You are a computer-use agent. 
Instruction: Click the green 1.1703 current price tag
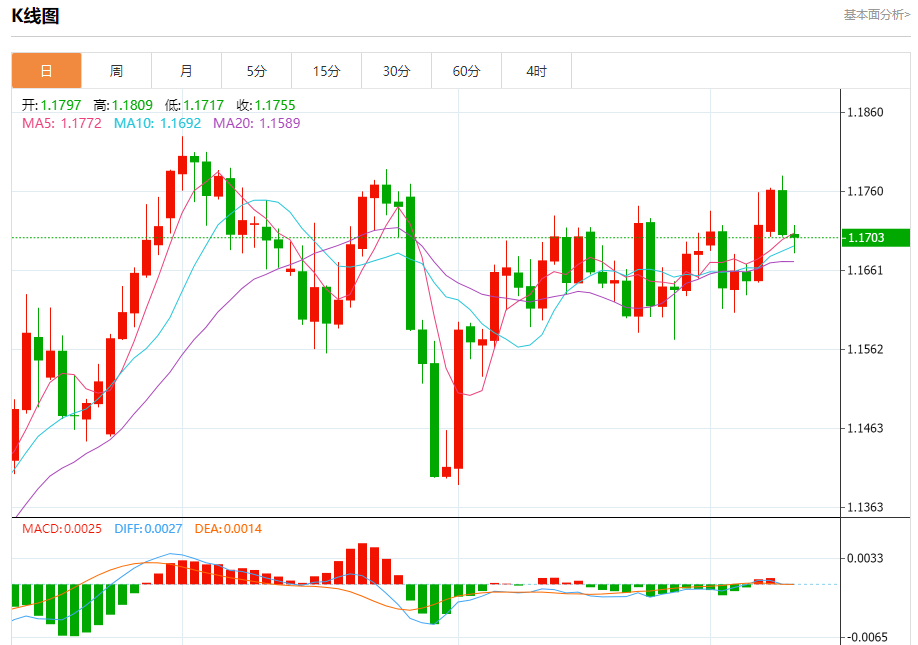873,237
